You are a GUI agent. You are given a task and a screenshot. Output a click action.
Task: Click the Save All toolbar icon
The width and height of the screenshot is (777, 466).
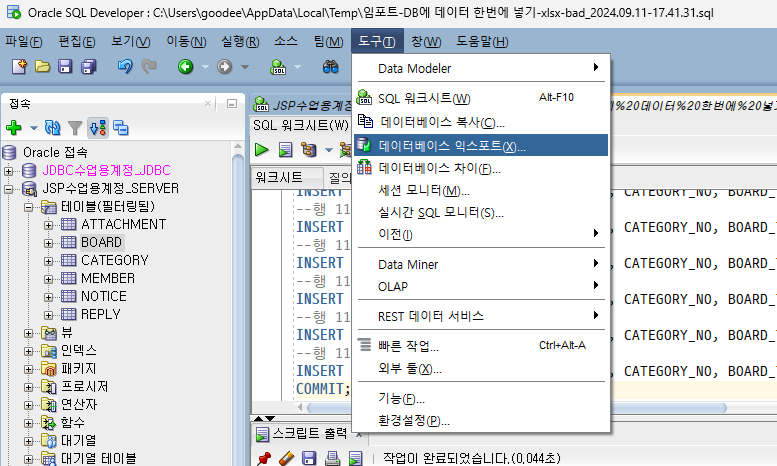(x=89, y=66)
